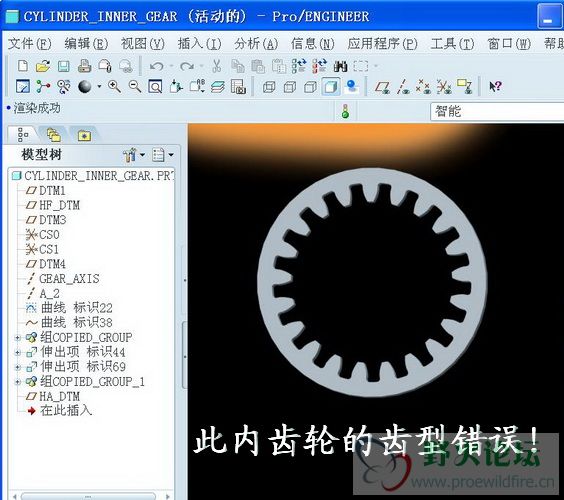The width and height of the screenshot is (564, 500).
Task: Toggle the spin center display
Action: point(43,87)
